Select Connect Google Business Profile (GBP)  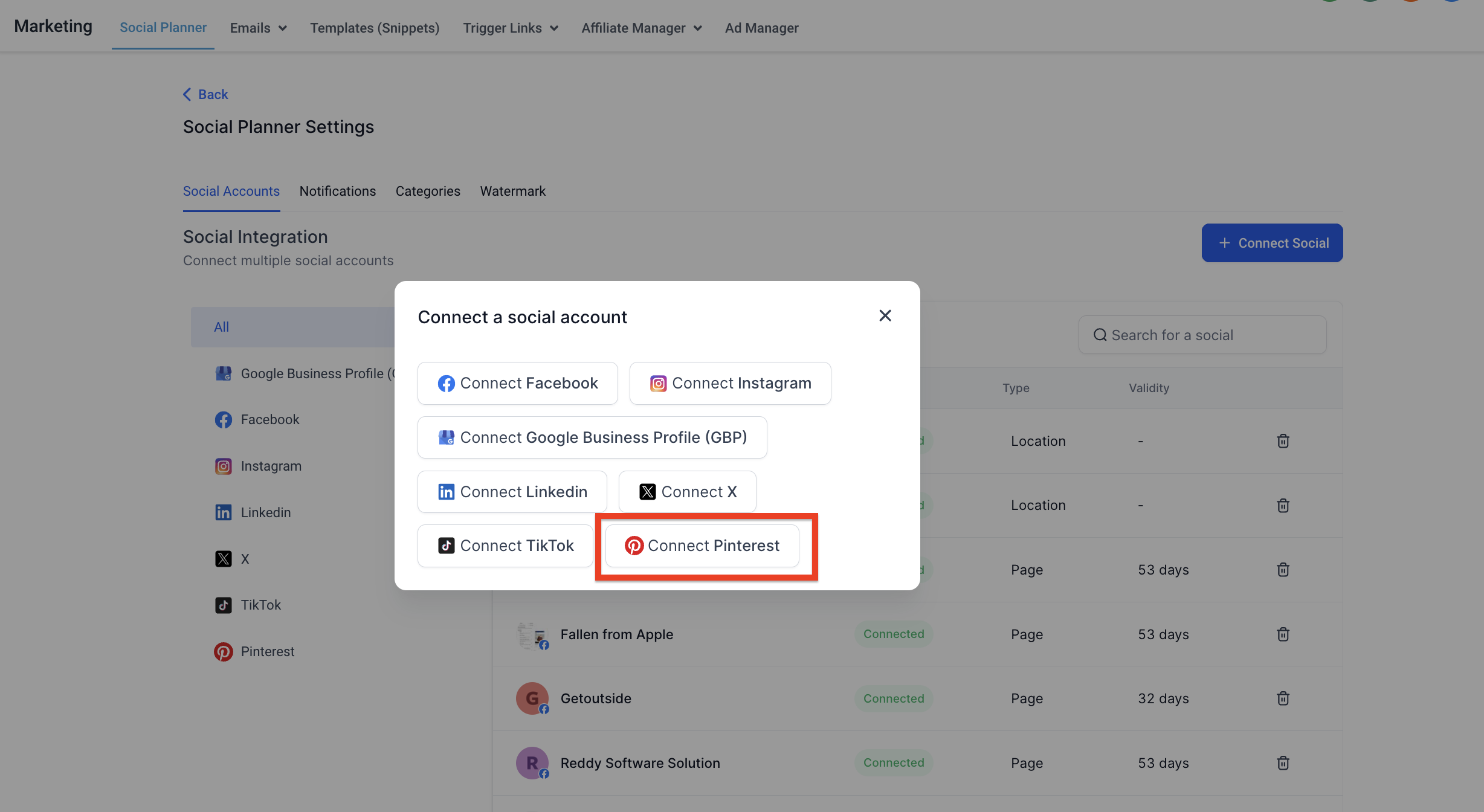pos(592,437)
